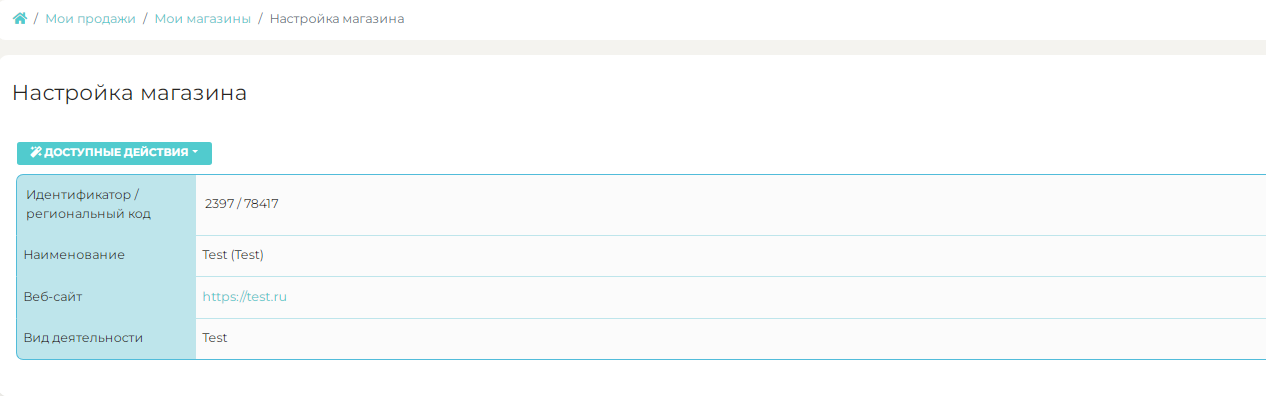Image resolution: width=1266 pixels, height=396 pixels.
Task: Click the identifier number 2397
Action: [219, 204]
